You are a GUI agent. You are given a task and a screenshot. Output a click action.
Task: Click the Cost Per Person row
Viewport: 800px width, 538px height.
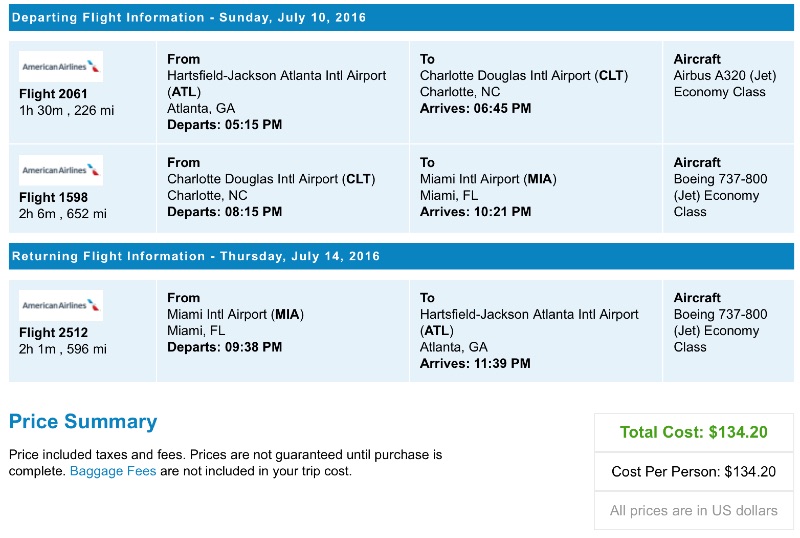[693, 472]
